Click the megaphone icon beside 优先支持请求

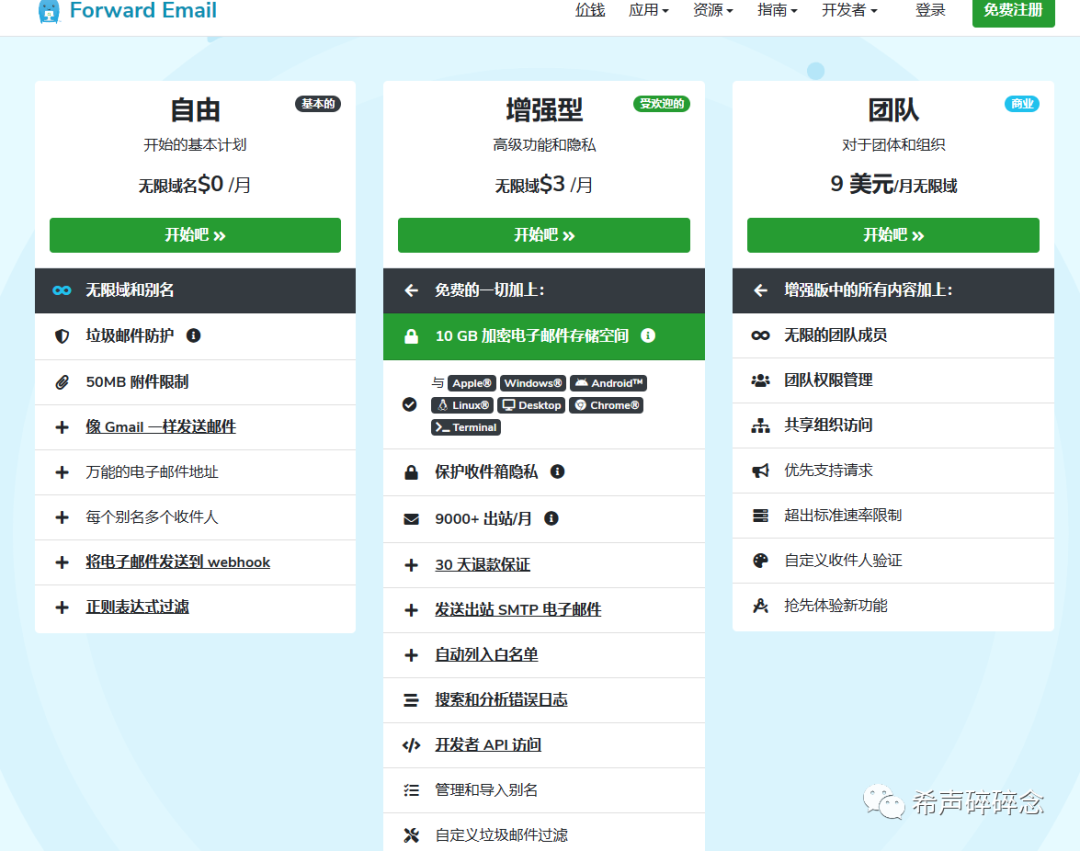click(762, 470)
